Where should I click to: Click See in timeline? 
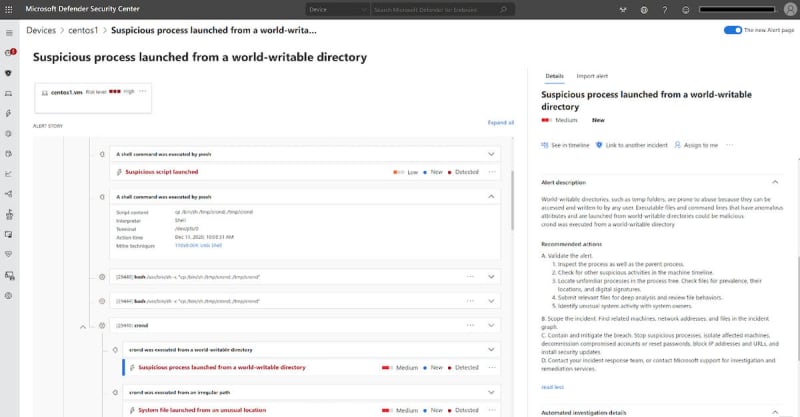coord(565,145)
